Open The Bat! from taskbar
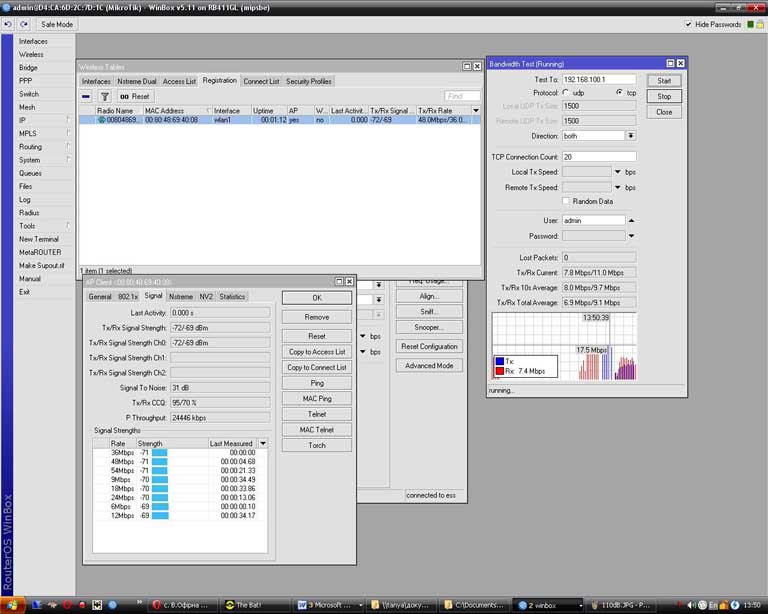768x614 pixels. [x=255, y=605]
